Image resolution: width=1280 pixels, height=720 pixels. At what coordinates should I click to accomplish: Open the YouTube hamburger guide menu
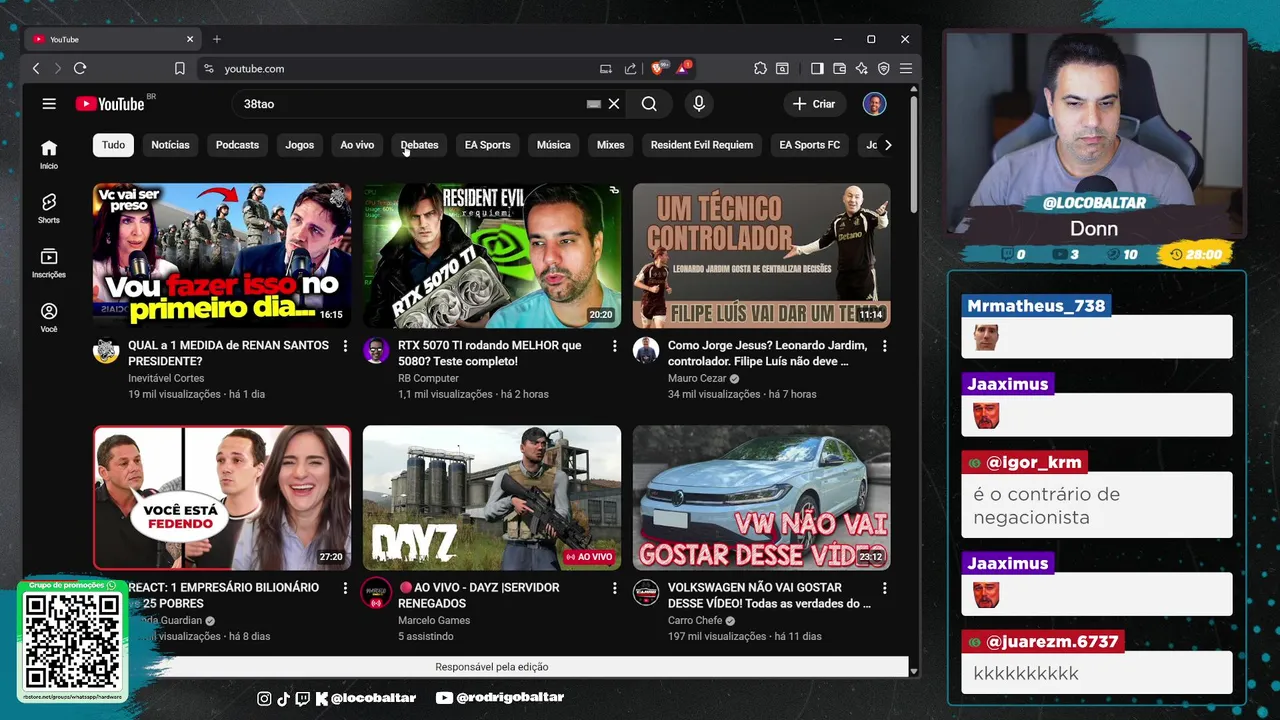coord(49,104)
